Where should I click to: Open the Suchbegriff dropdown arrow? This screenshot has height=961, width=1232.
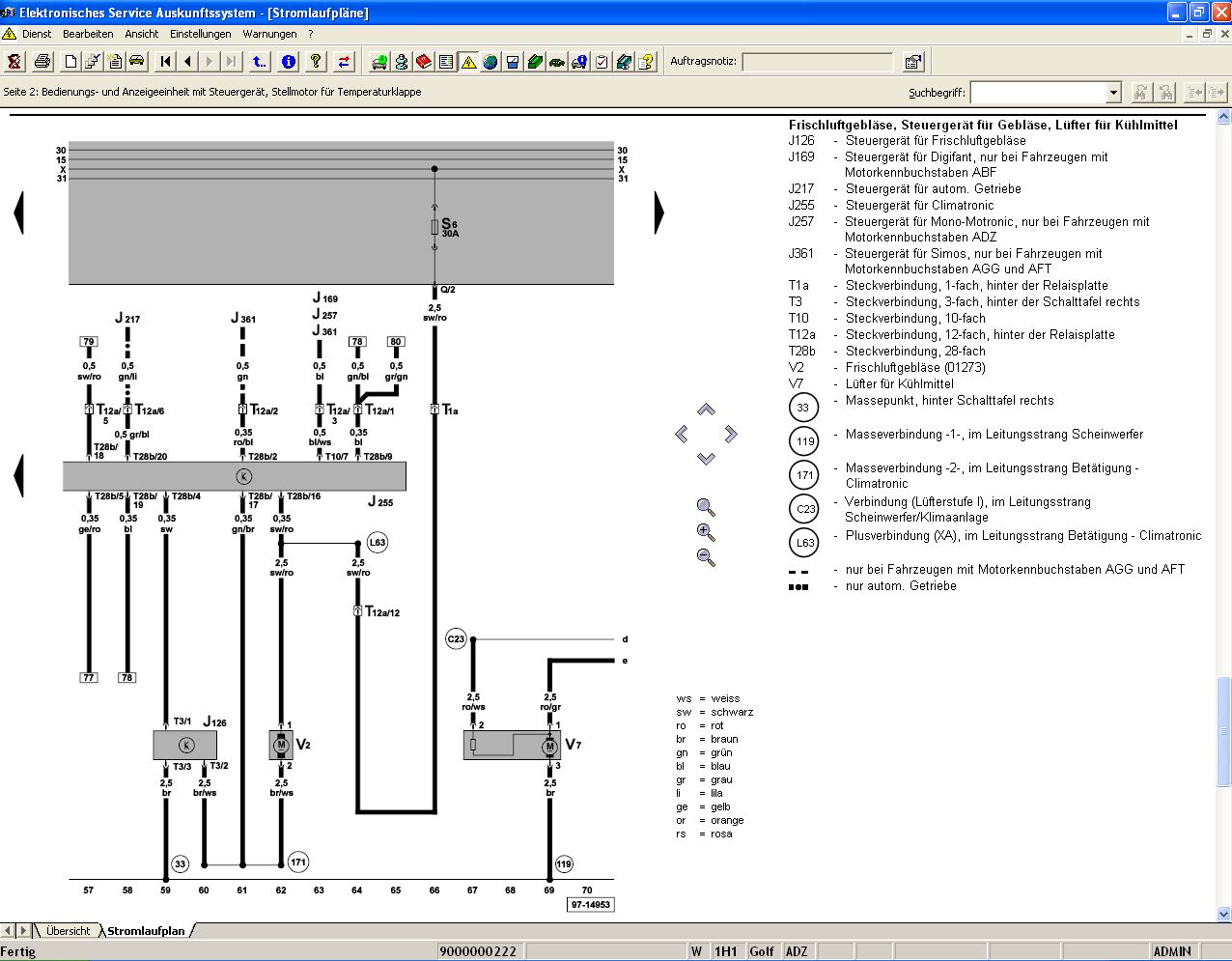[x=1113, y=93]
